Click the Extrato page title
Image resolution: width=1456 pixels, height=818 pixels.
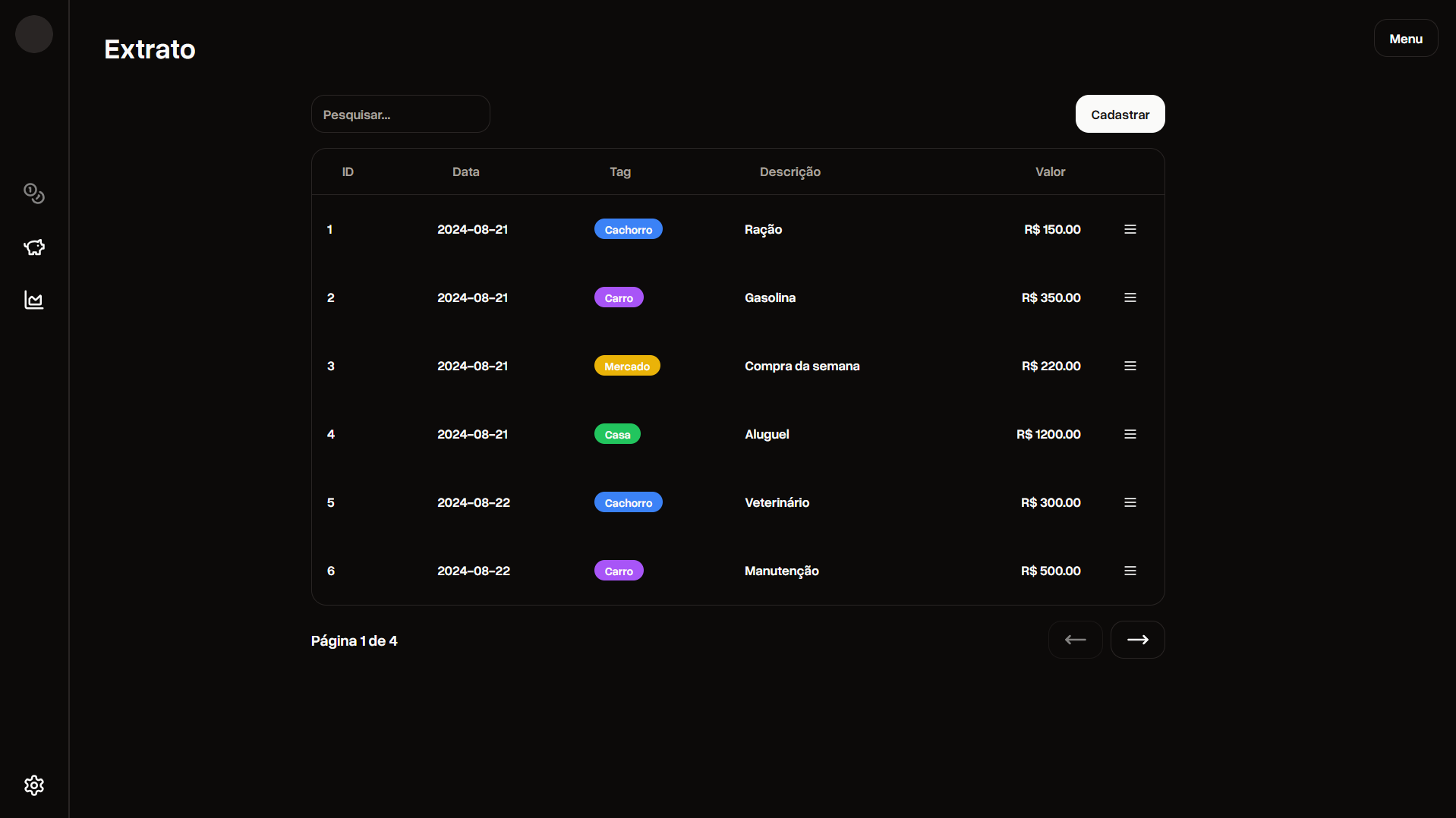coord(150,49)
